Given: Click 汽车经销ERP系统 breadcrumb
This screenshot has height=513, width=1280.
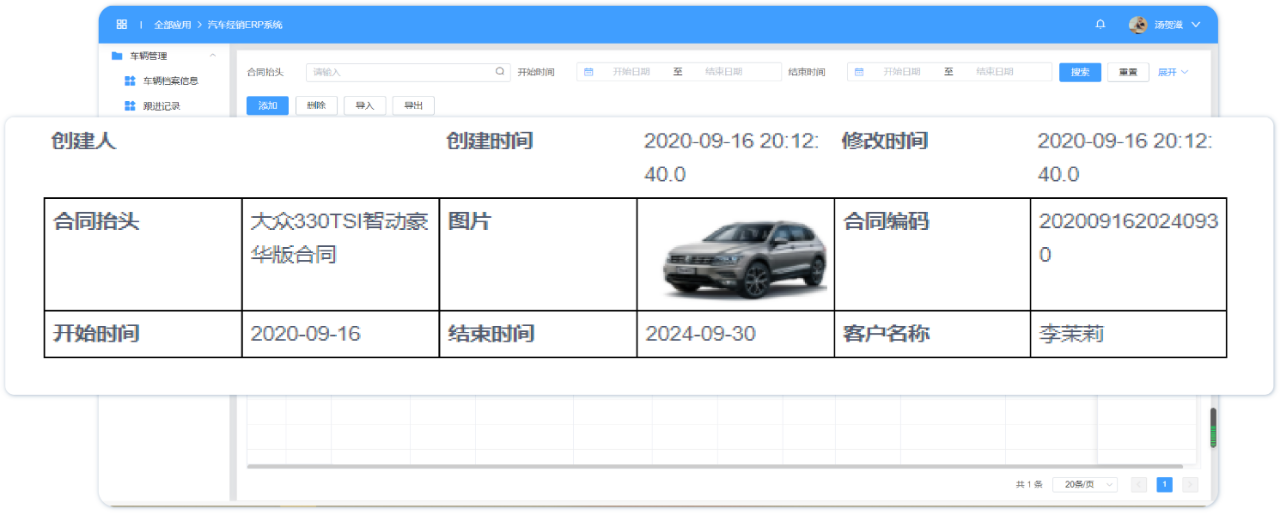Looking at the screenshot, I should [x=245, y=24].
